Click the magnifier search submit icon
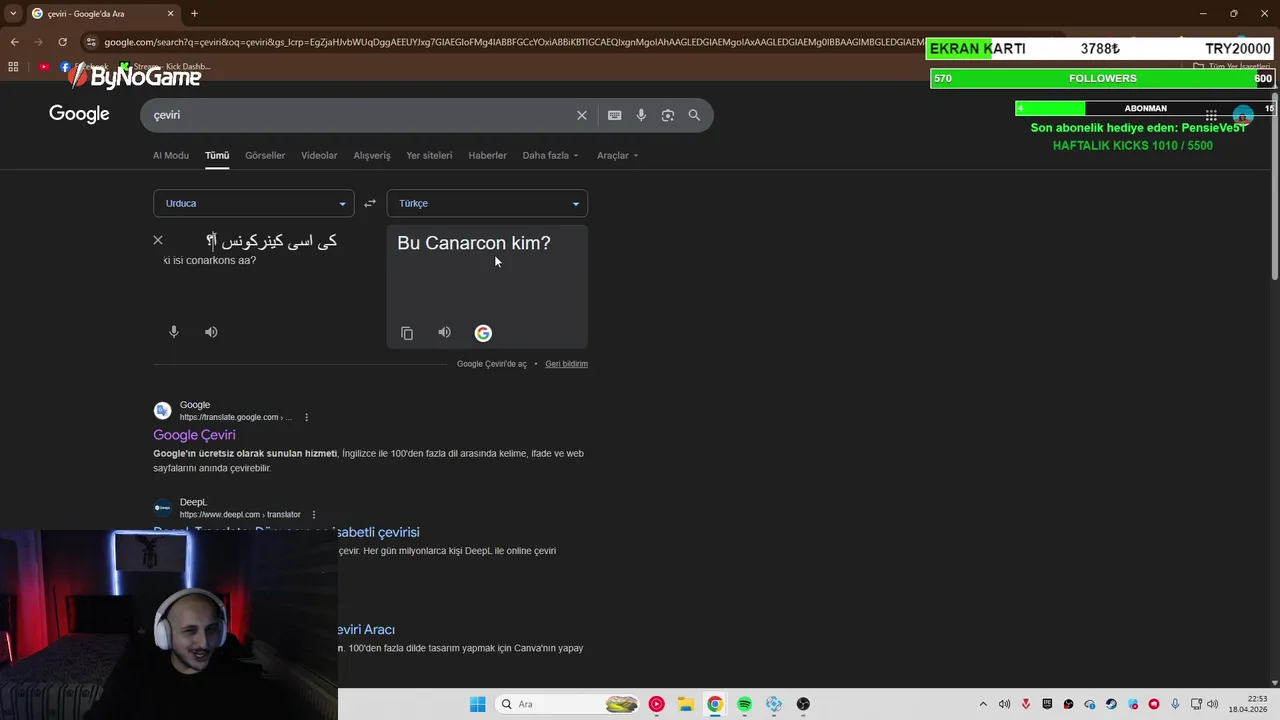Screen dimensions: 1280x720 [694, 115]
